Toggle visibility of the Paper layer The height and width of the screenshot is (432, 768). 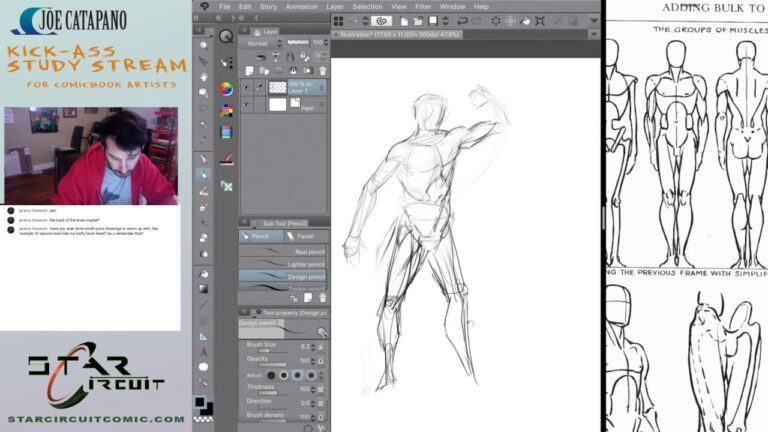click(x=247, y=105)
